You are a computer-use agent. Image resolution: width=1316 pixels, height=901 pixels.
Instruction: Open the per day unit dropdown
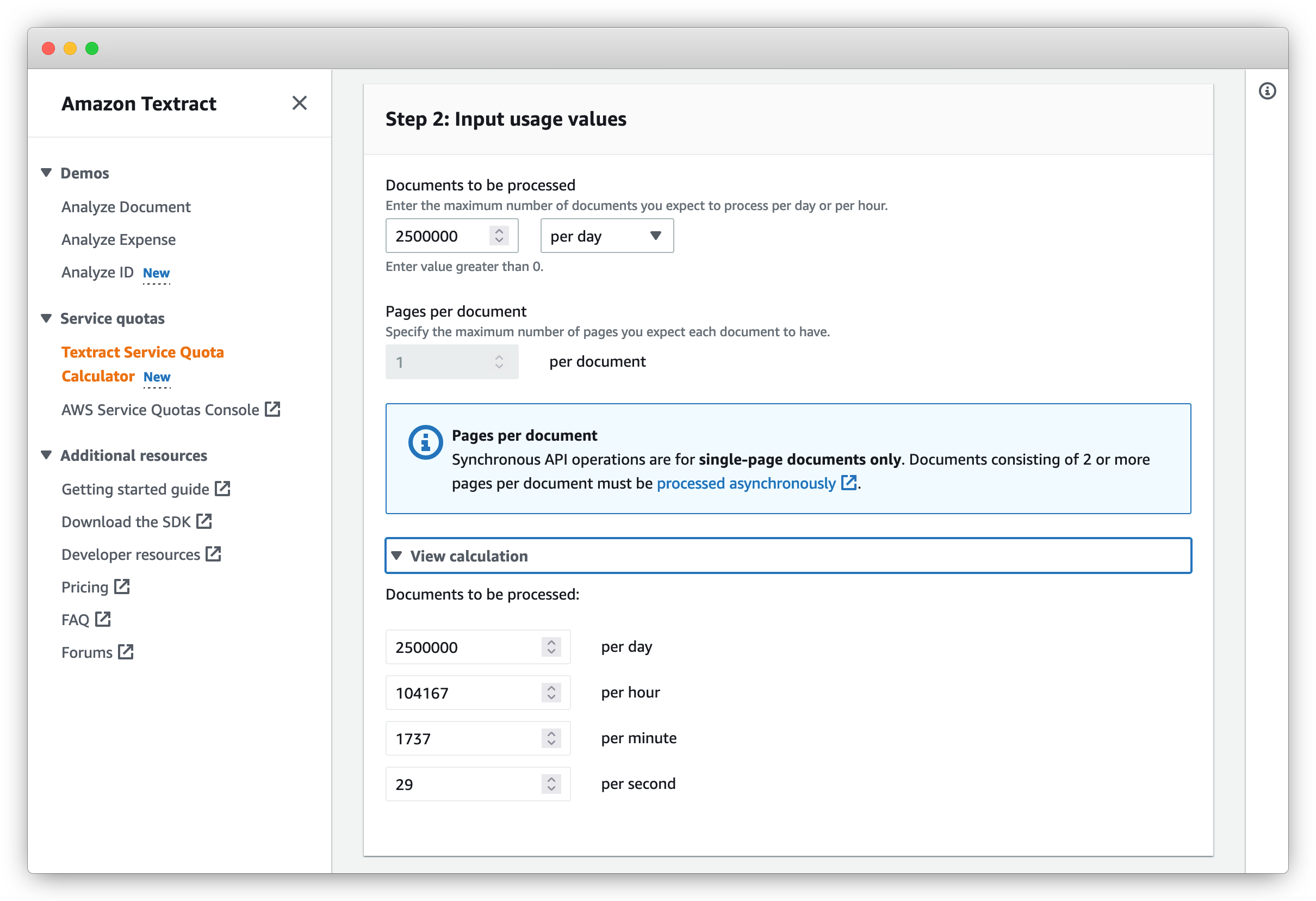[x=606, y=236]
